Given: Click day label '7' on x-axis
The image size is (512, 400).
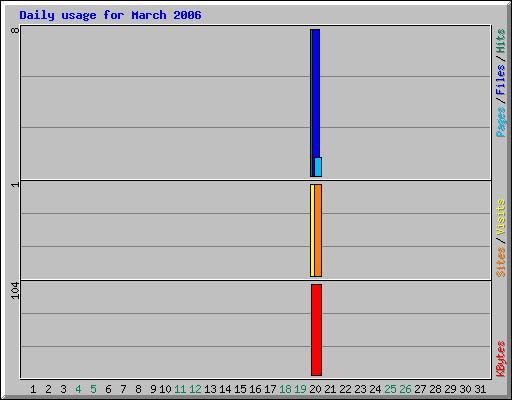Looking at the screenshot, I should 123,389.
